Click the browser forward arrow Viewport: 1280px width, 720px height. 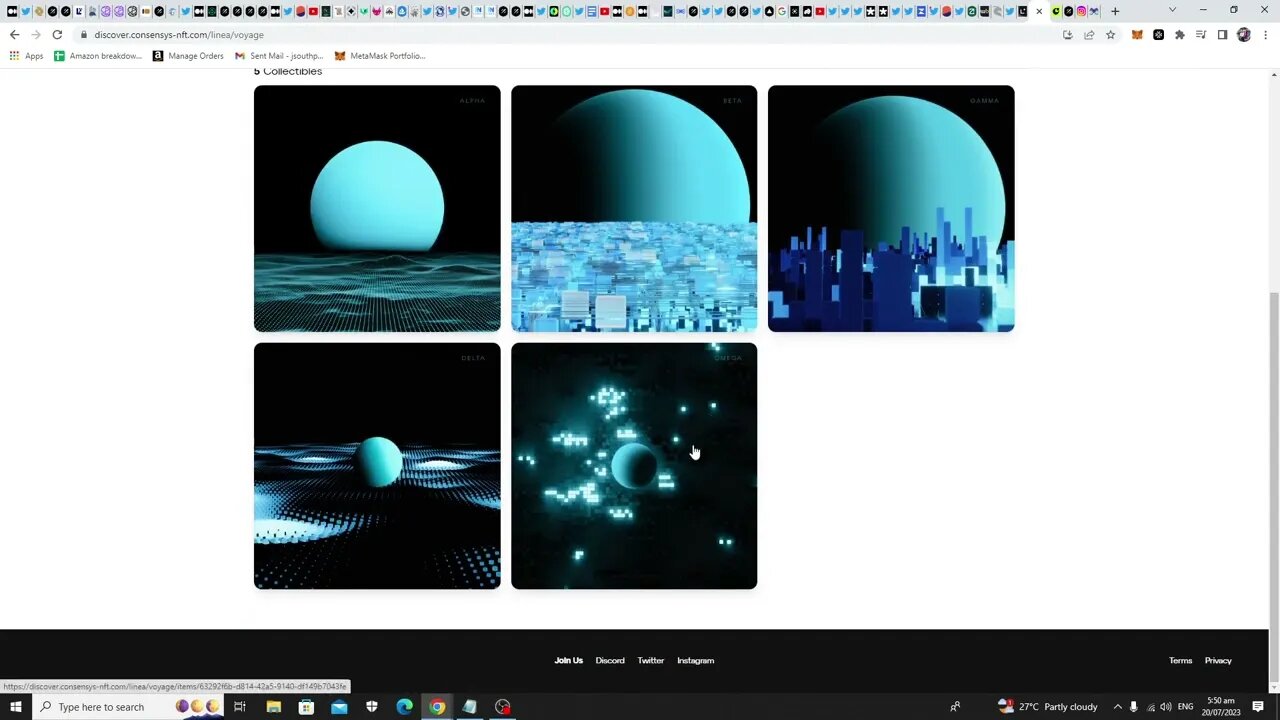coord(36,34)
